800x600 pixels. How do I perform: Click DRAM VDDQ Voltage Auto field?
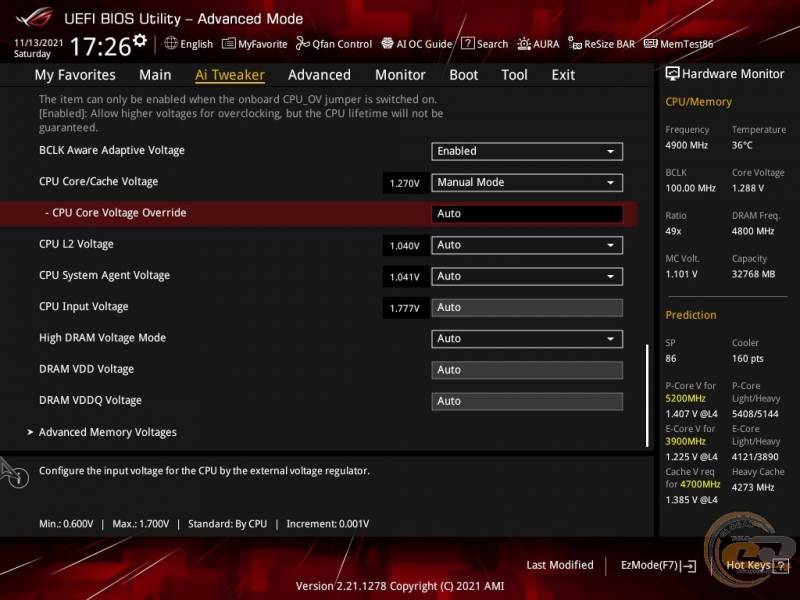pyautogui.click(x=527, y=402)
